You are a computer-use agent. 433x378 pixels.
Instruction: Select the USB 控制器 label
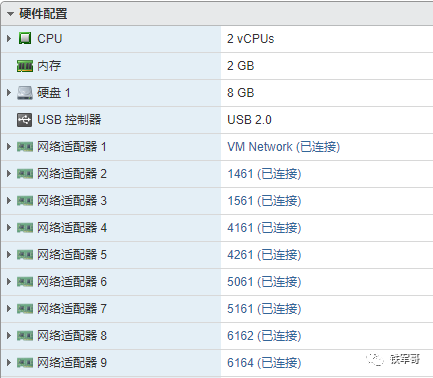[x=69, y=120]
